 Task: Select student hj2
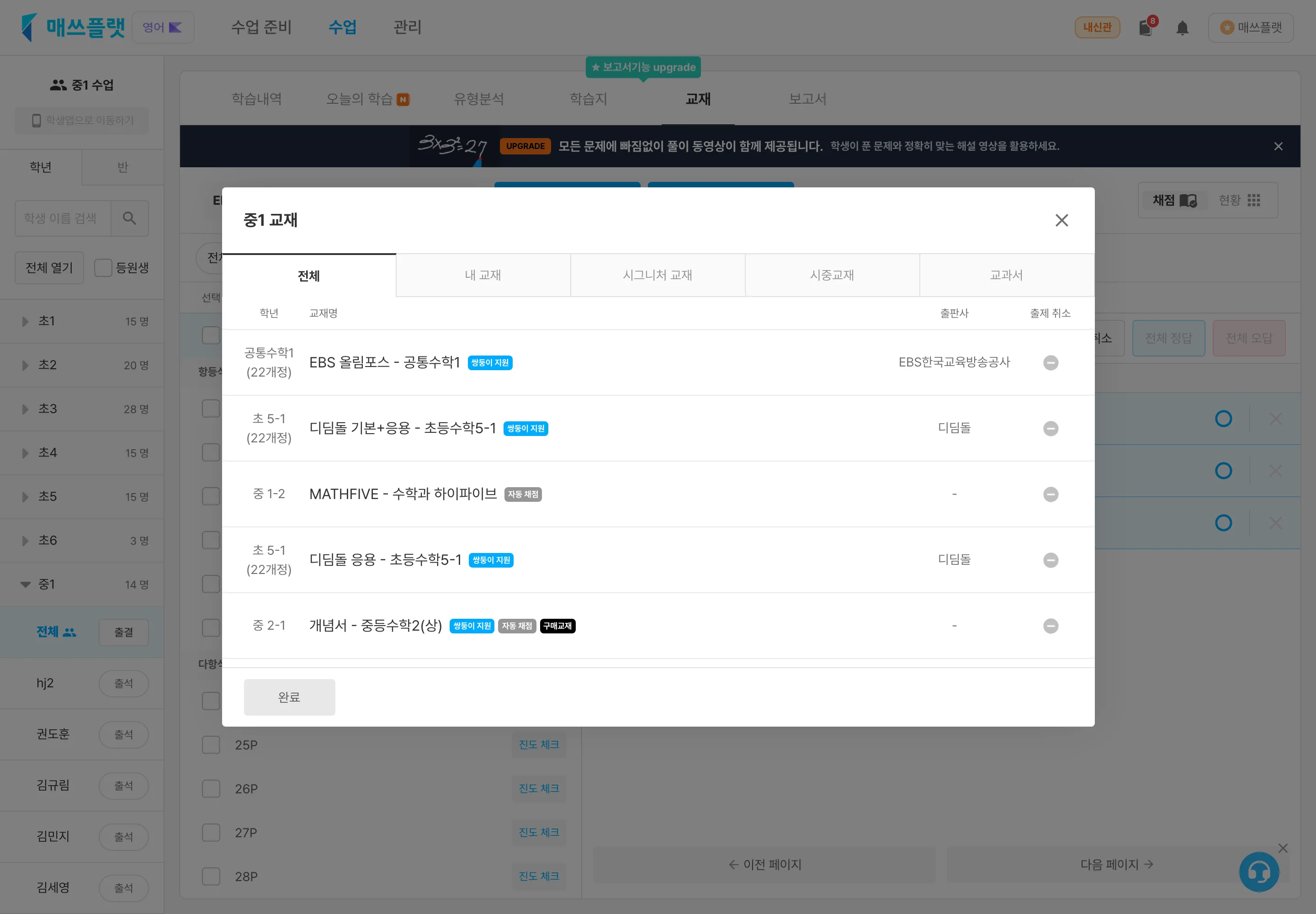click(x=45, y=683)
